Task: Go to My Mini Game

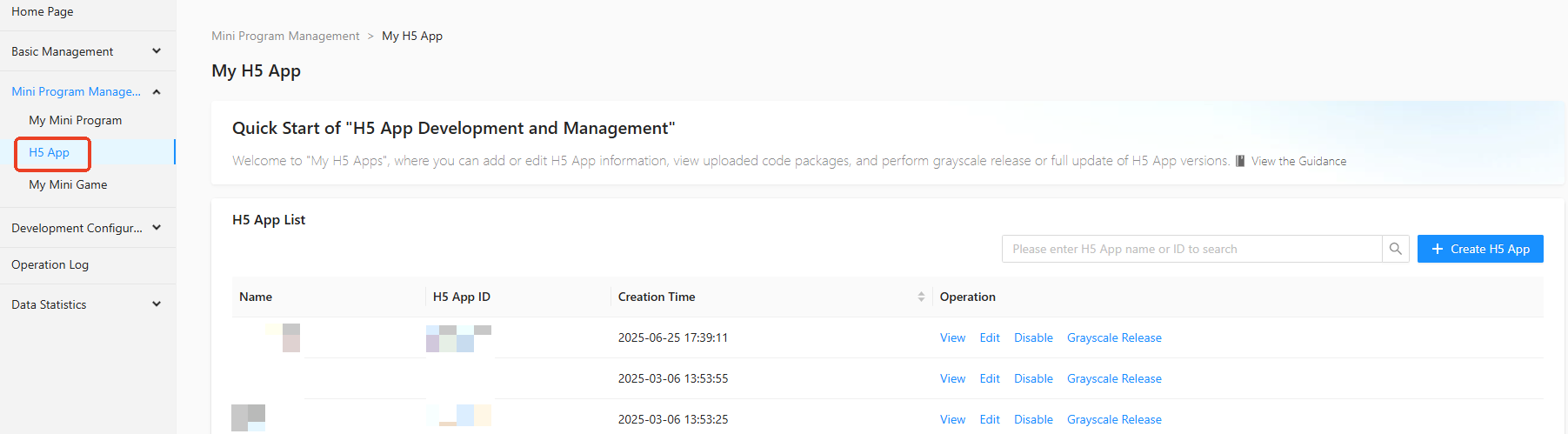Action: coord(68,184)
